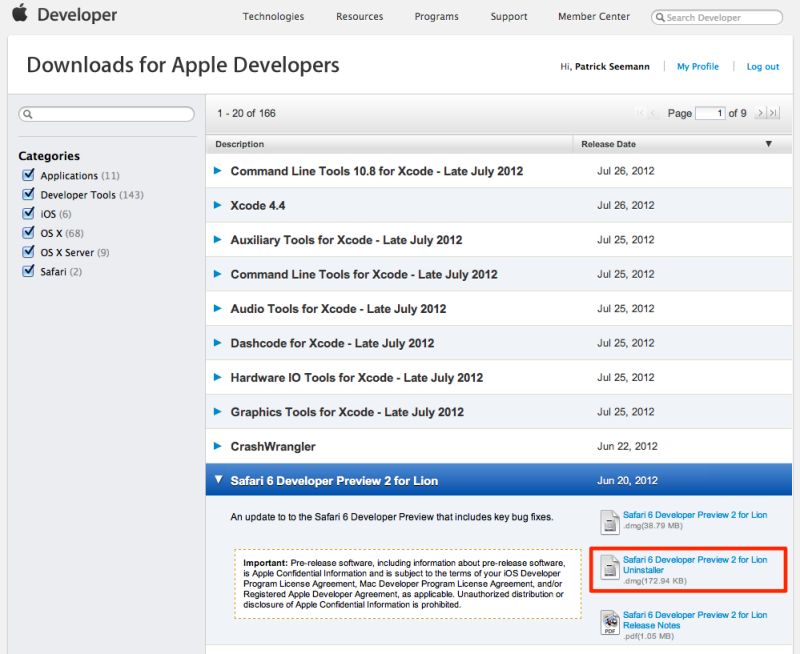Jump to the last page arrow
Screen dimensions: 800x654
point(774,113)
